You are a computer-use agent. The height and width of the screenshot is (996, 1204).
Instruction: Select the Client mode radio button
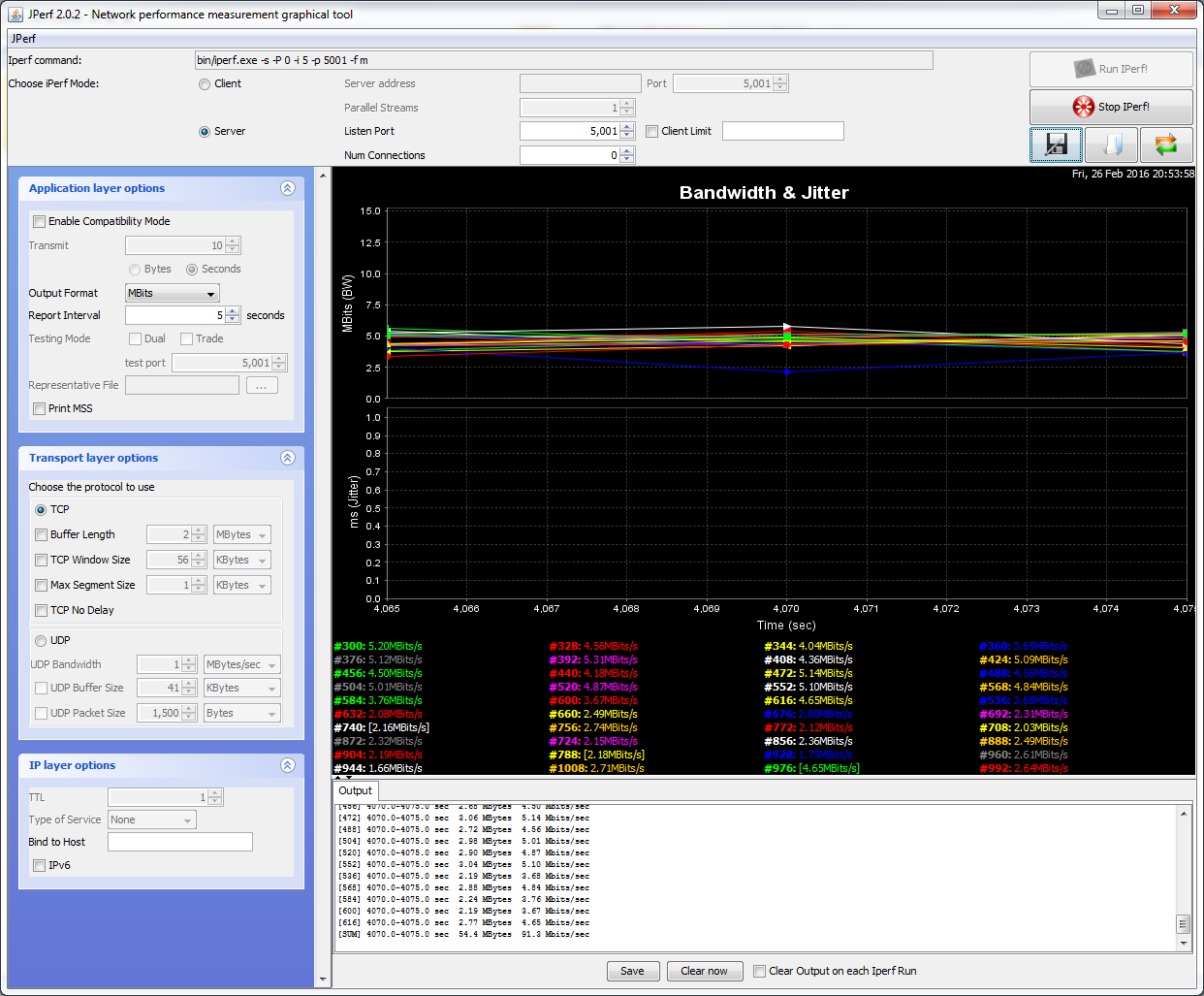pos(205,84)
